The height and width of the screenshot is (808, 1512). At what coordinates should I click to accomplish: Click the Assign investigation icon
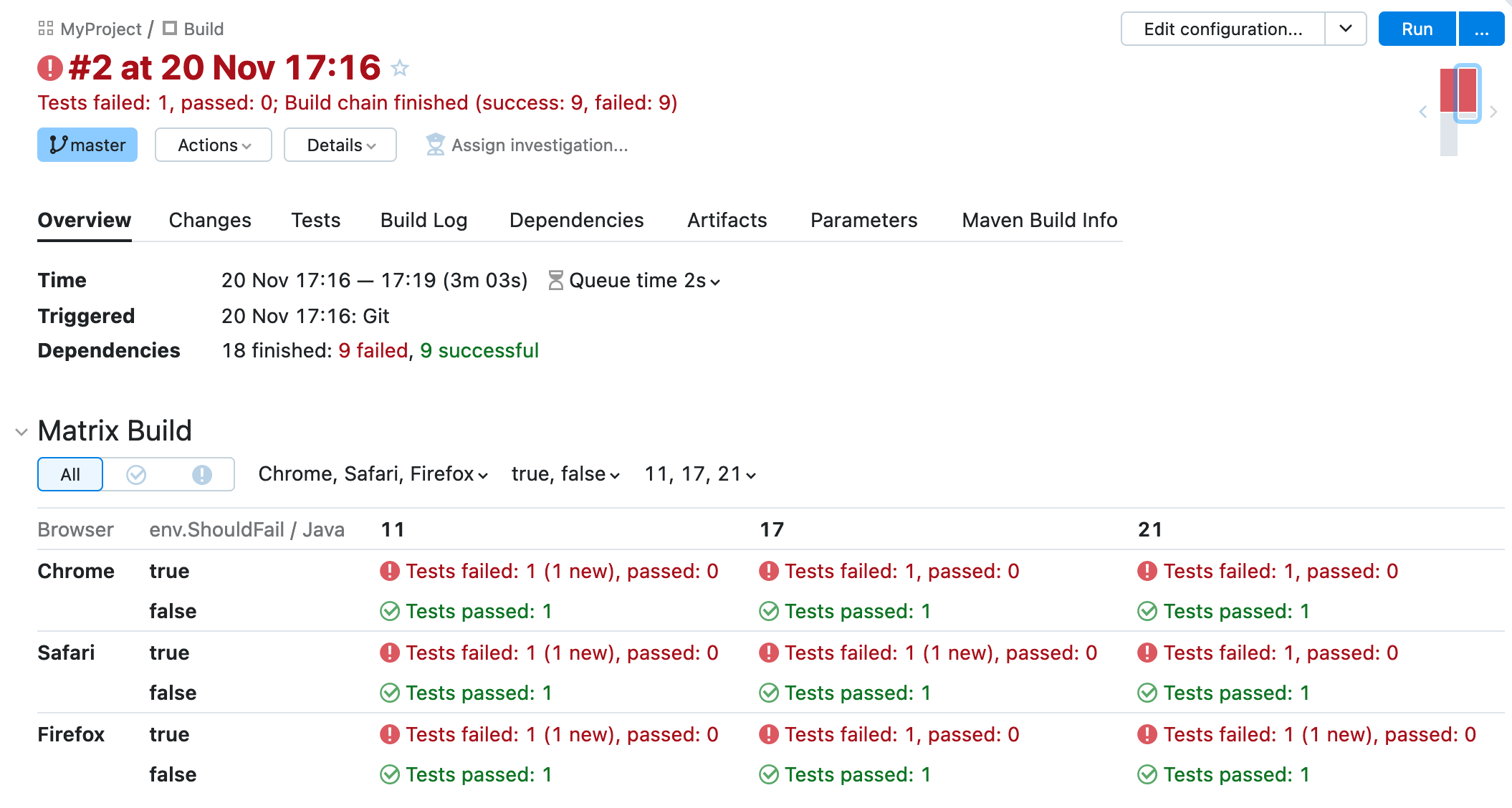click(435, 145)
